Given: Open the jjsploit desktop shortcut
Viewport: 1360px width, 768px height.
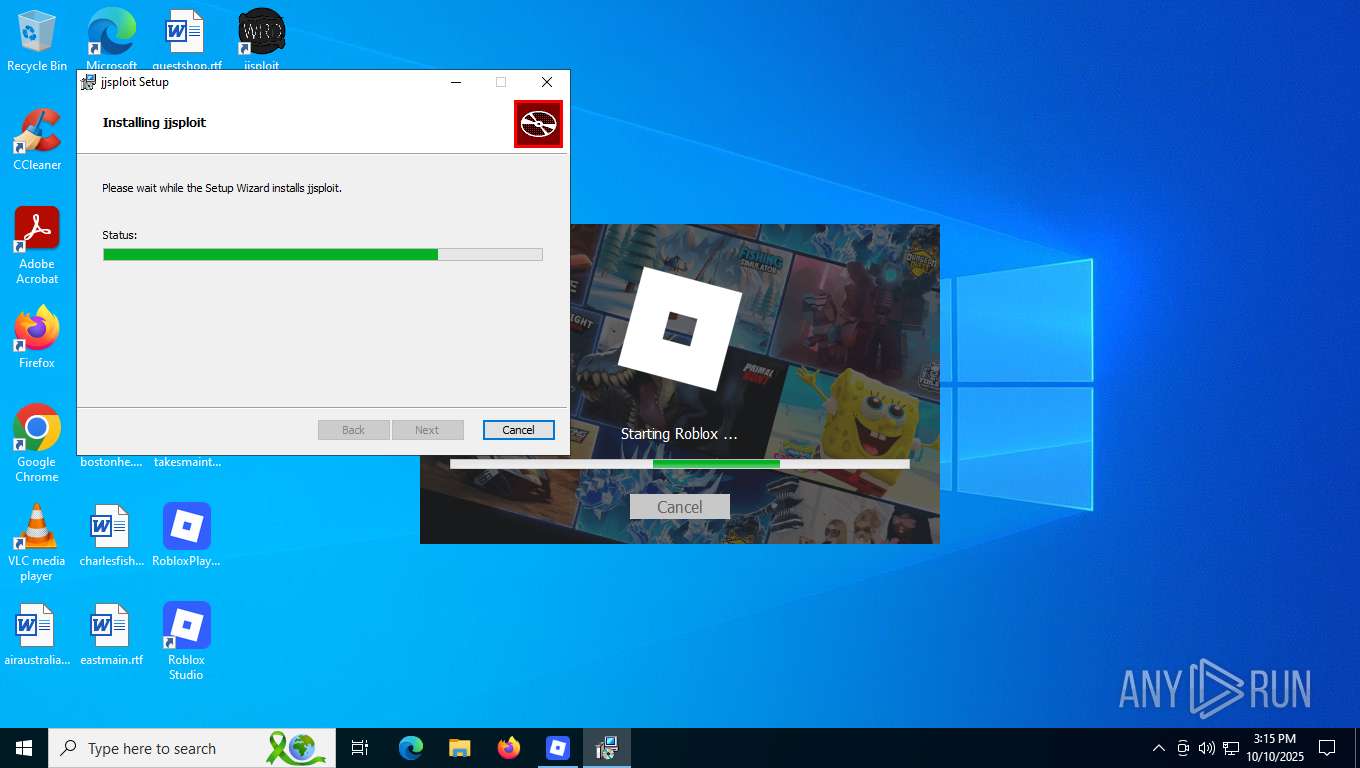Looking at the screenshot, I should pyautogui.click(x=261, y=40).
